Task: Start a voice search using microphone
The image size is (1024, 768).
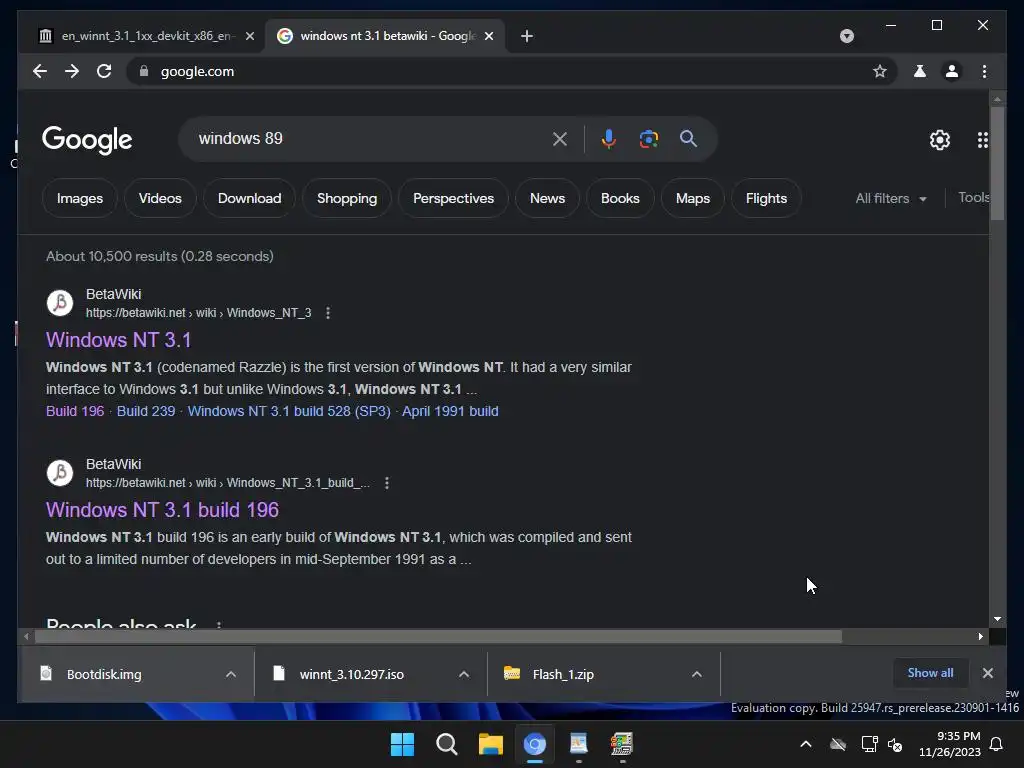Action: point(609,138)
